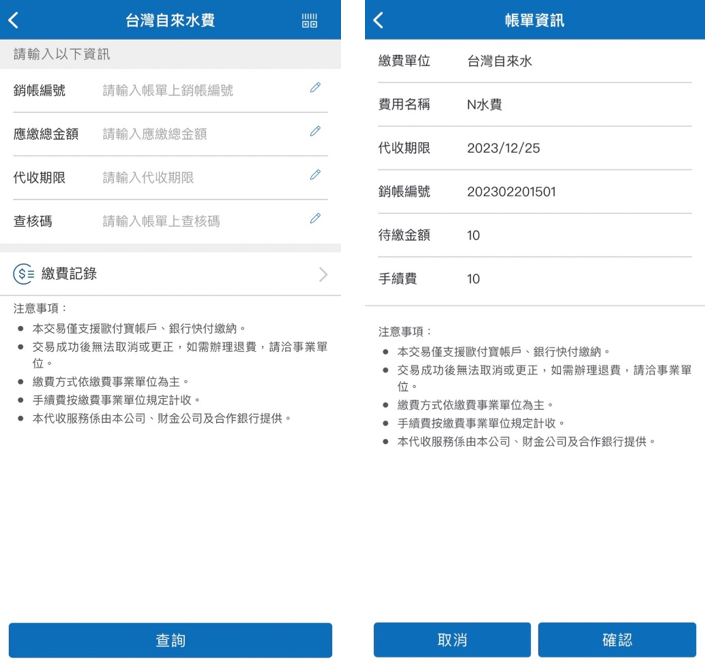Click the 應繳總金額 label
The height and width of the screenshot is (667, 705).
coord(46,134)
